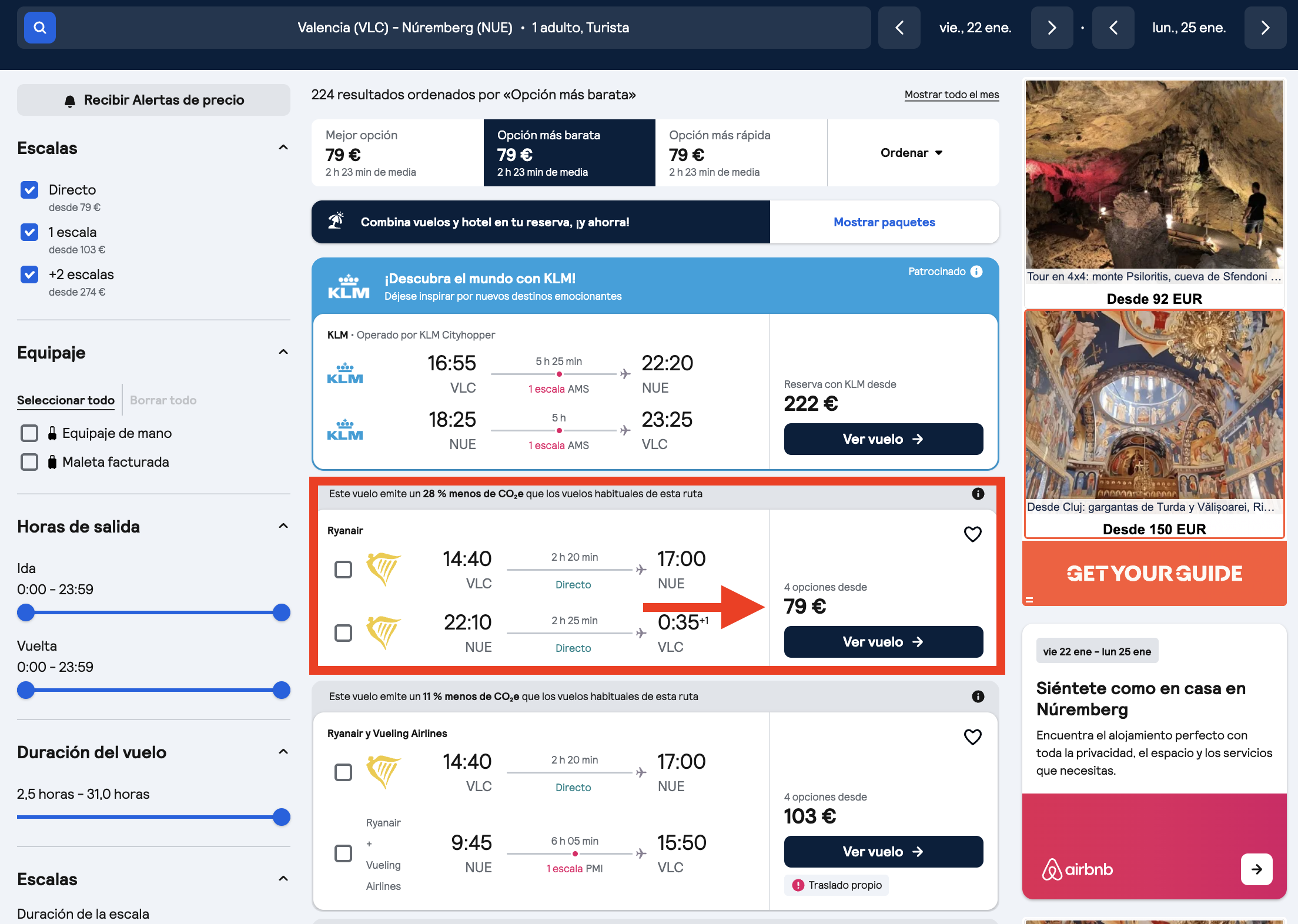Click the Patrocinado info icon on KLM banner
The width and height of the screenshot is (1298, 924).
[976, 272]
